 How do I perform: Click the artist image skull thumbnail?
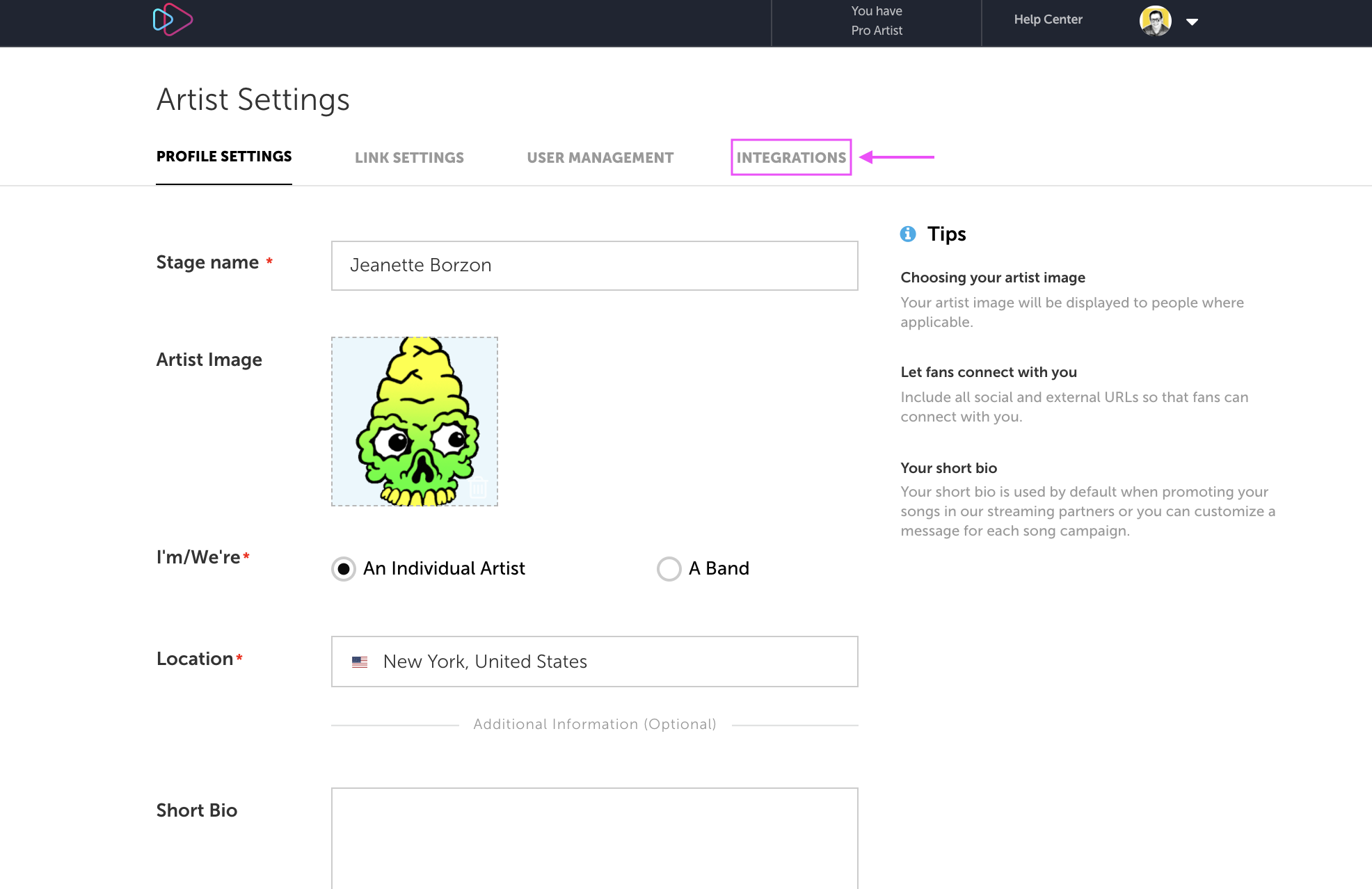[415, 422]
